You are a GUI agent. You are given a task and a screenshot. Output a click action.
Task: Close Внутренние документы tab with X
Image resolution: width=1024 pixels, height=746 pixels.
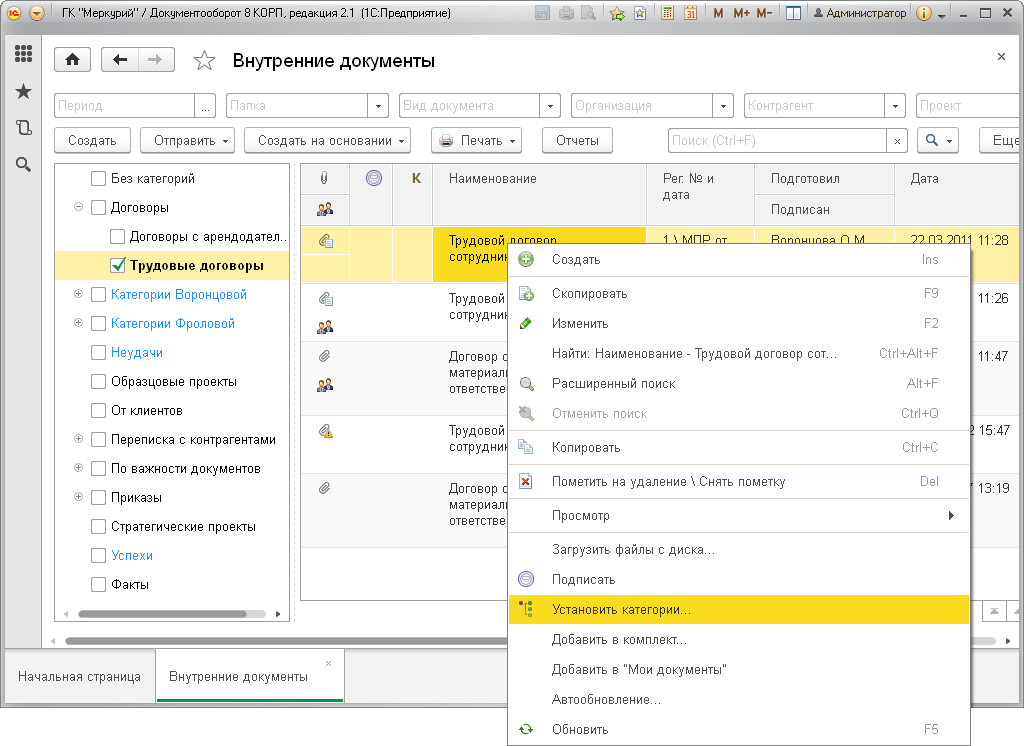tap(328, 664)
